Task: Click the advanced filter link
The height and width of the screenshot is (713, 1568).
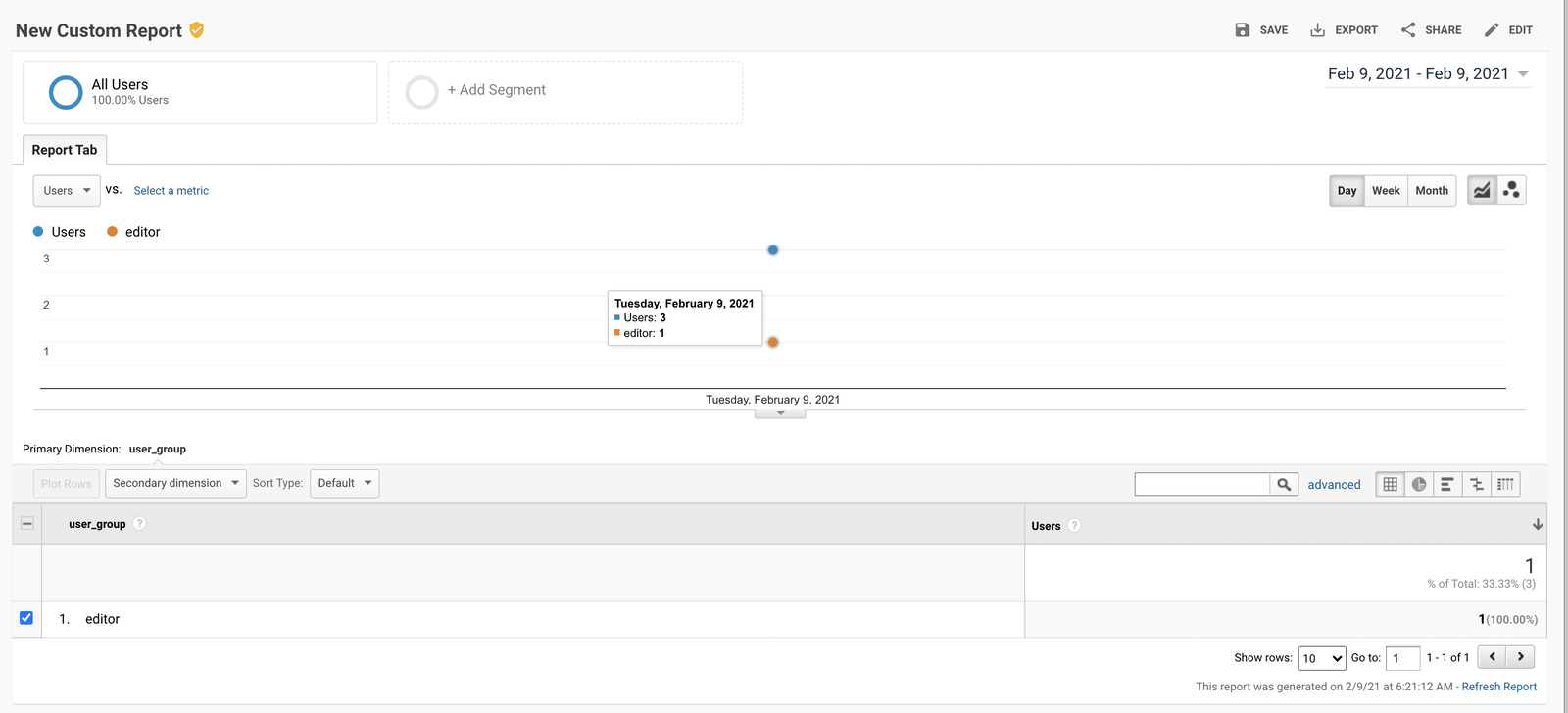Action: click(x=1334, y=485)
